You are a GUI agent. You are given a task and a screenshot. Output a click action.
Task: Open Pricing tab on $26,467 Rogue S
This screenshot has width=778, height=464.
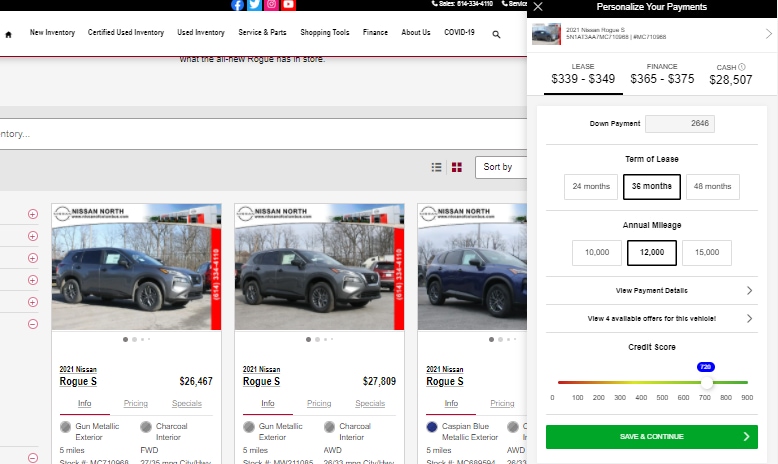coord(135,403)
